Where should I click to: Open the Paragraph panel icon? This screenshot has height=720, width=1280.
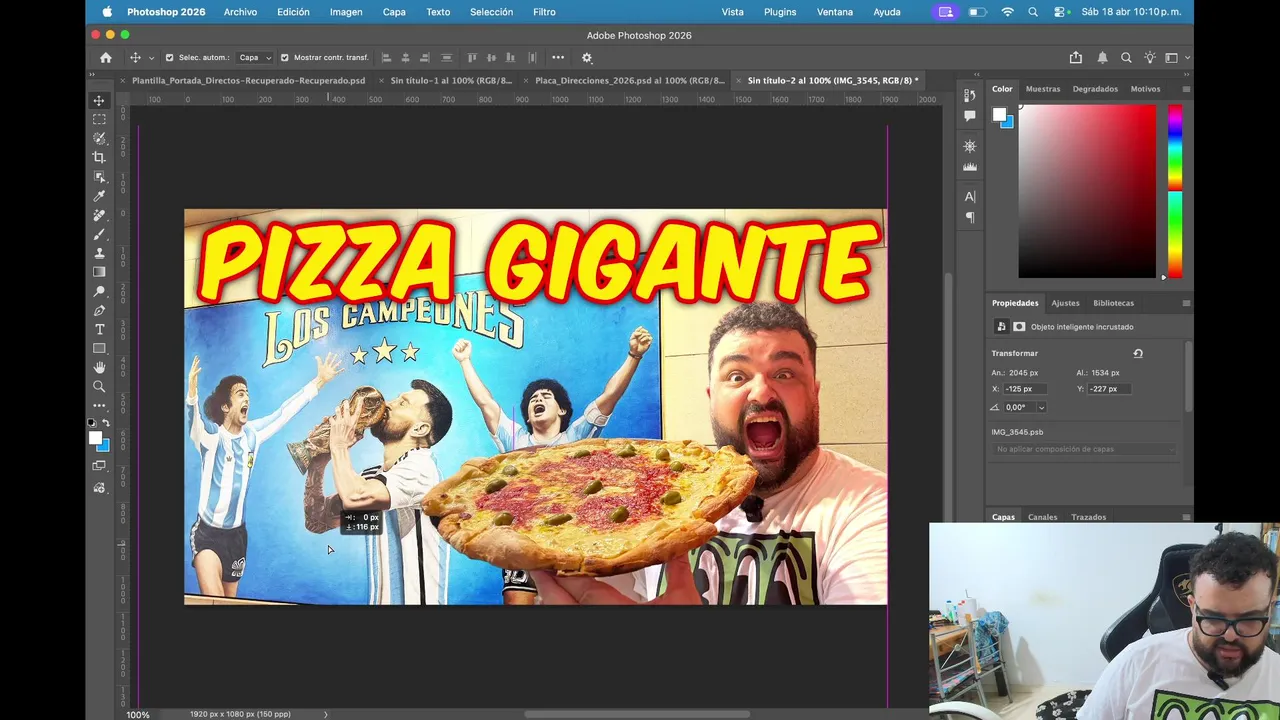tap(969, 217)
